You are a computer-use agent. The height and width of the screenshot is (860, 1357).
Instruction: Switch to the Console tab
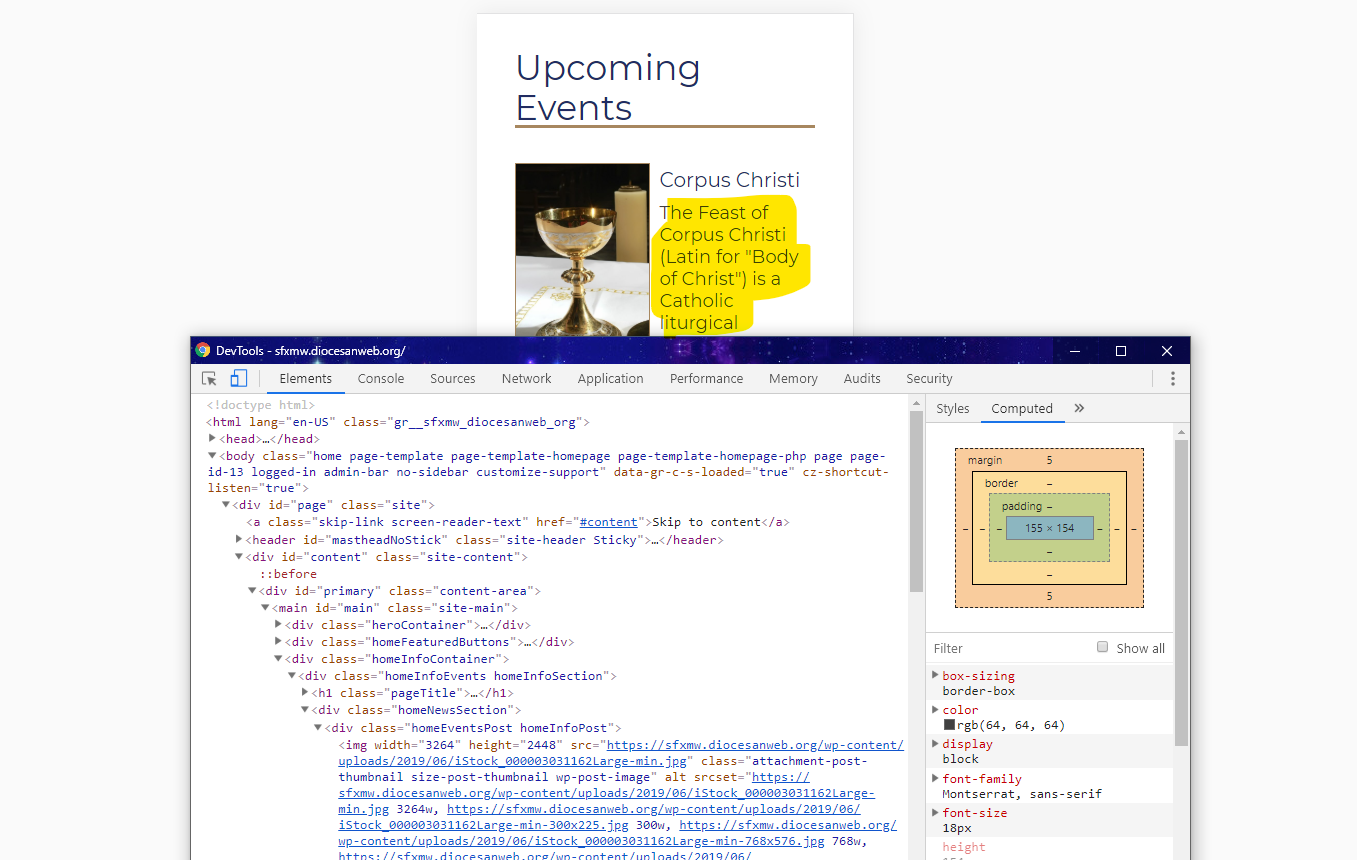pyautogui.click(x=381, y=379)
